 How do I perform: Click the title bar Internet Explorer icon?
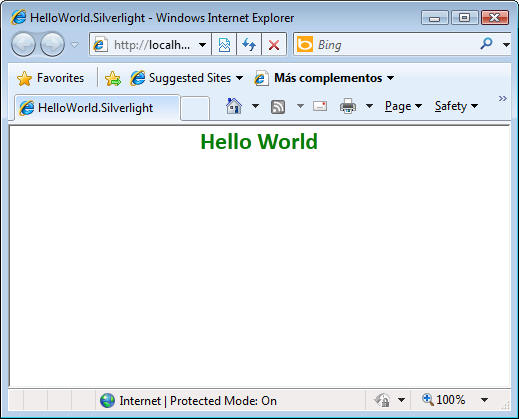point(18,17)
